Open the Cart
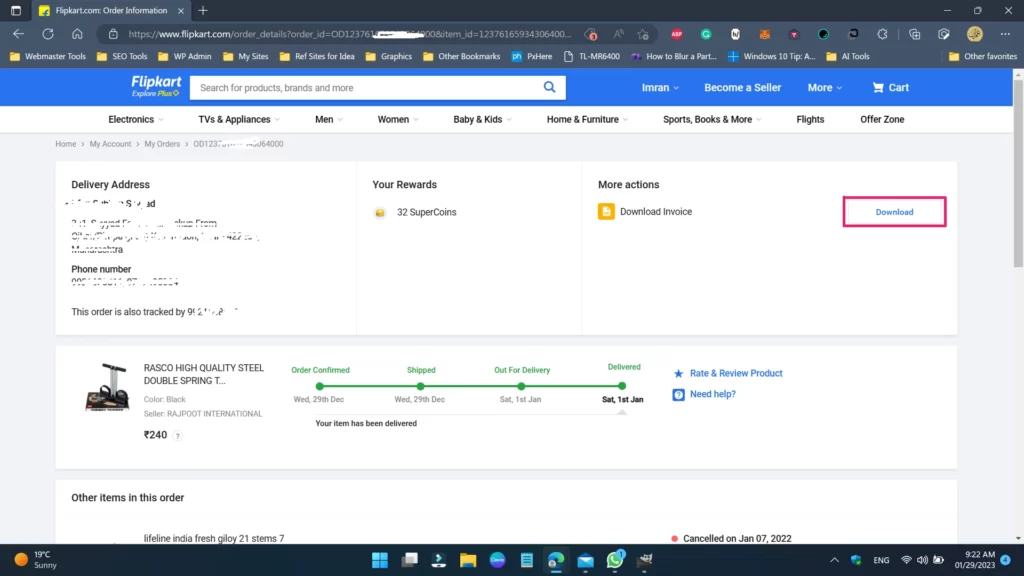The width and height of the screenshot is (1024, 576). point(890,88)
